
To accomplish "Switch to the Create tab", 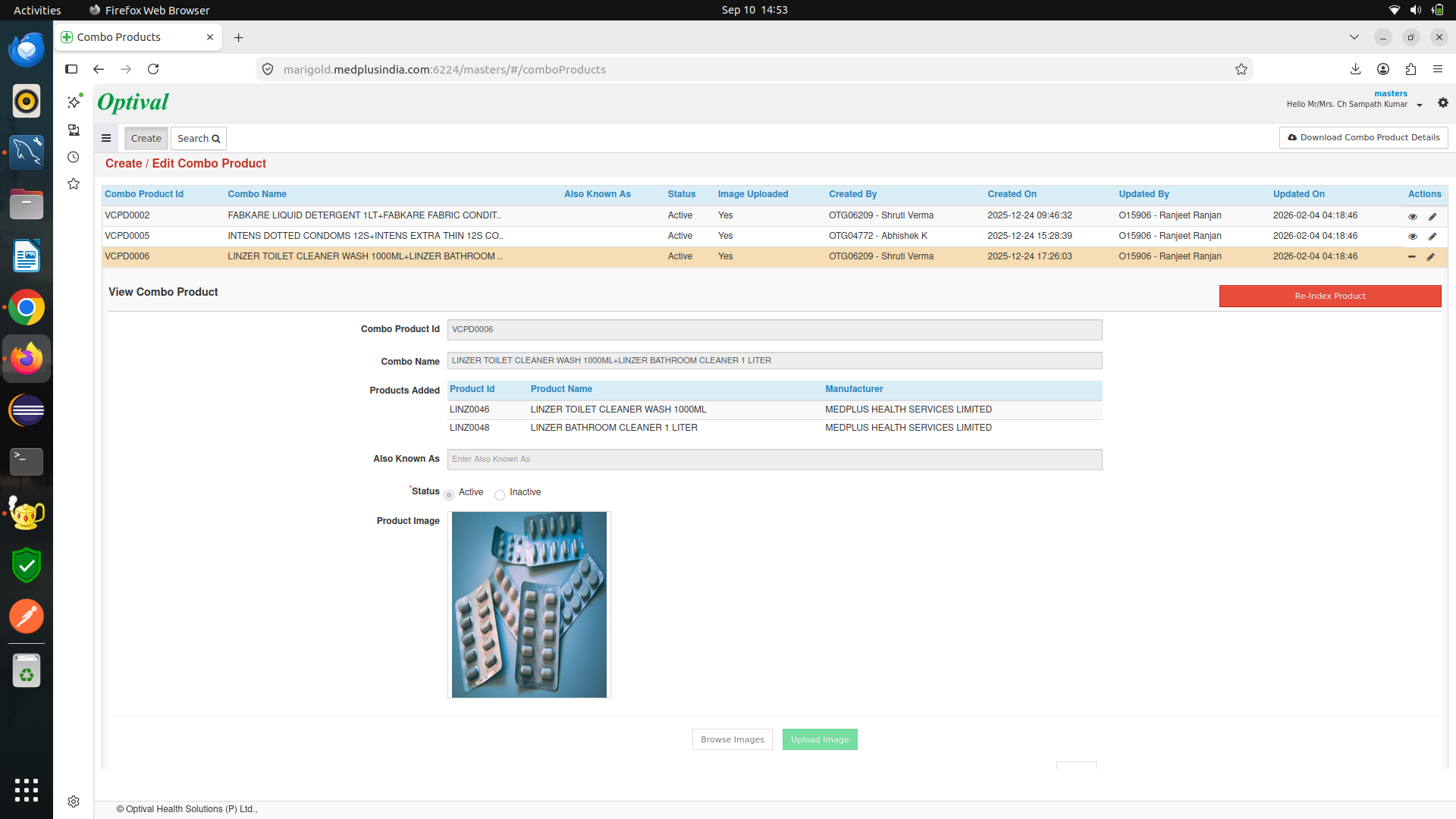I will 146,138.
